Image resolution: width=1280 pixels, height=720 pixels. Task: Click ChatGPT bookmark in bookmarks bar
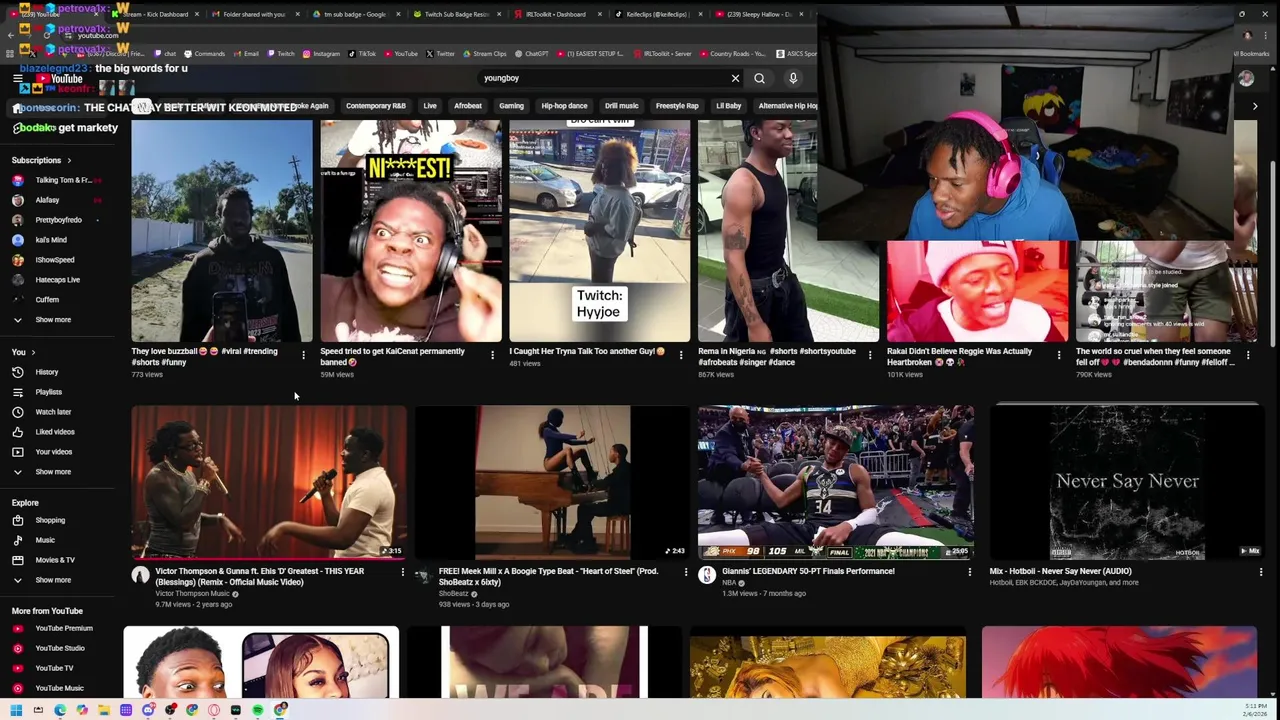point(532,54)
